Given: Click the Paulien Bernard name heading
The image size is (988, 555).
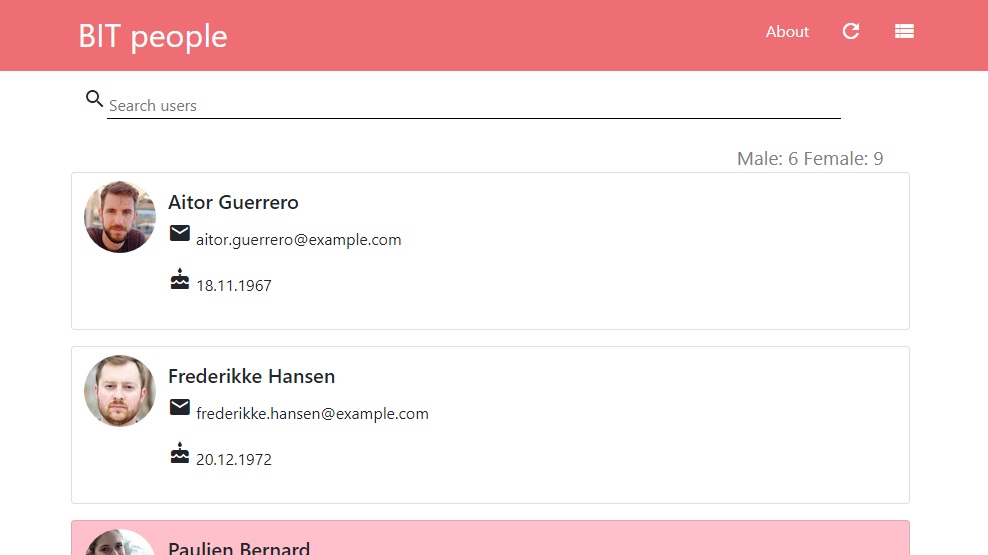Looking at the screenshot, I should (x=239, y=548).
